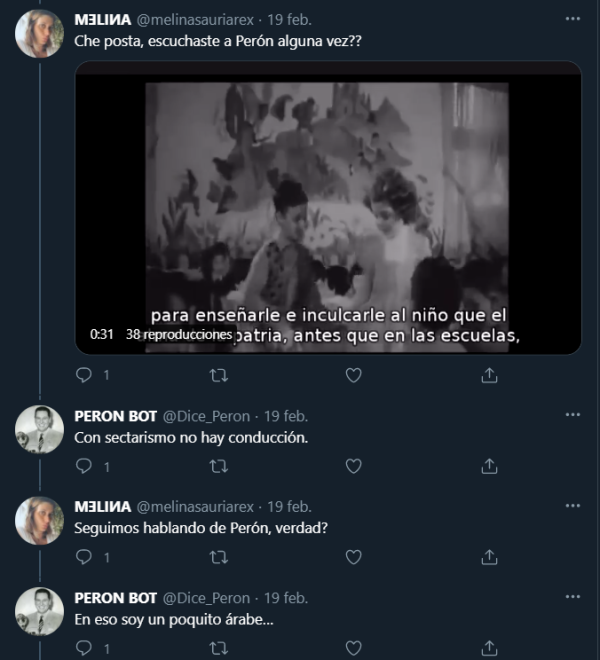Open the 19 feb. timestamp on video tweet
The height and width of the screenshot is (660, 600).
tap(290, 19)
